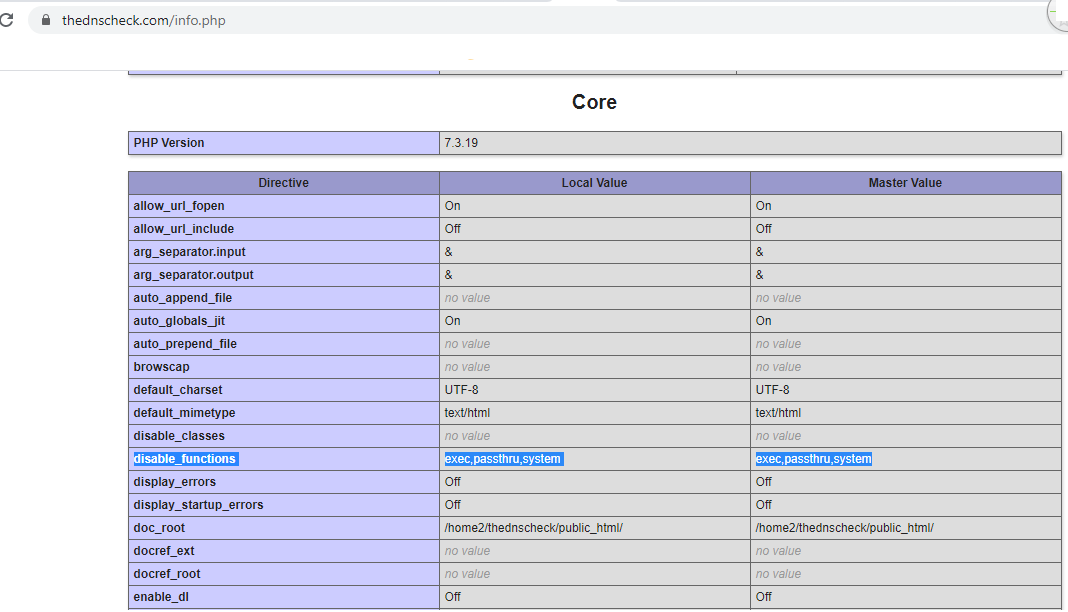This screenshot has height=612, width=1068.
Task: Select the 'display_startup_errors' directive cell
Action: pos(284,505)
